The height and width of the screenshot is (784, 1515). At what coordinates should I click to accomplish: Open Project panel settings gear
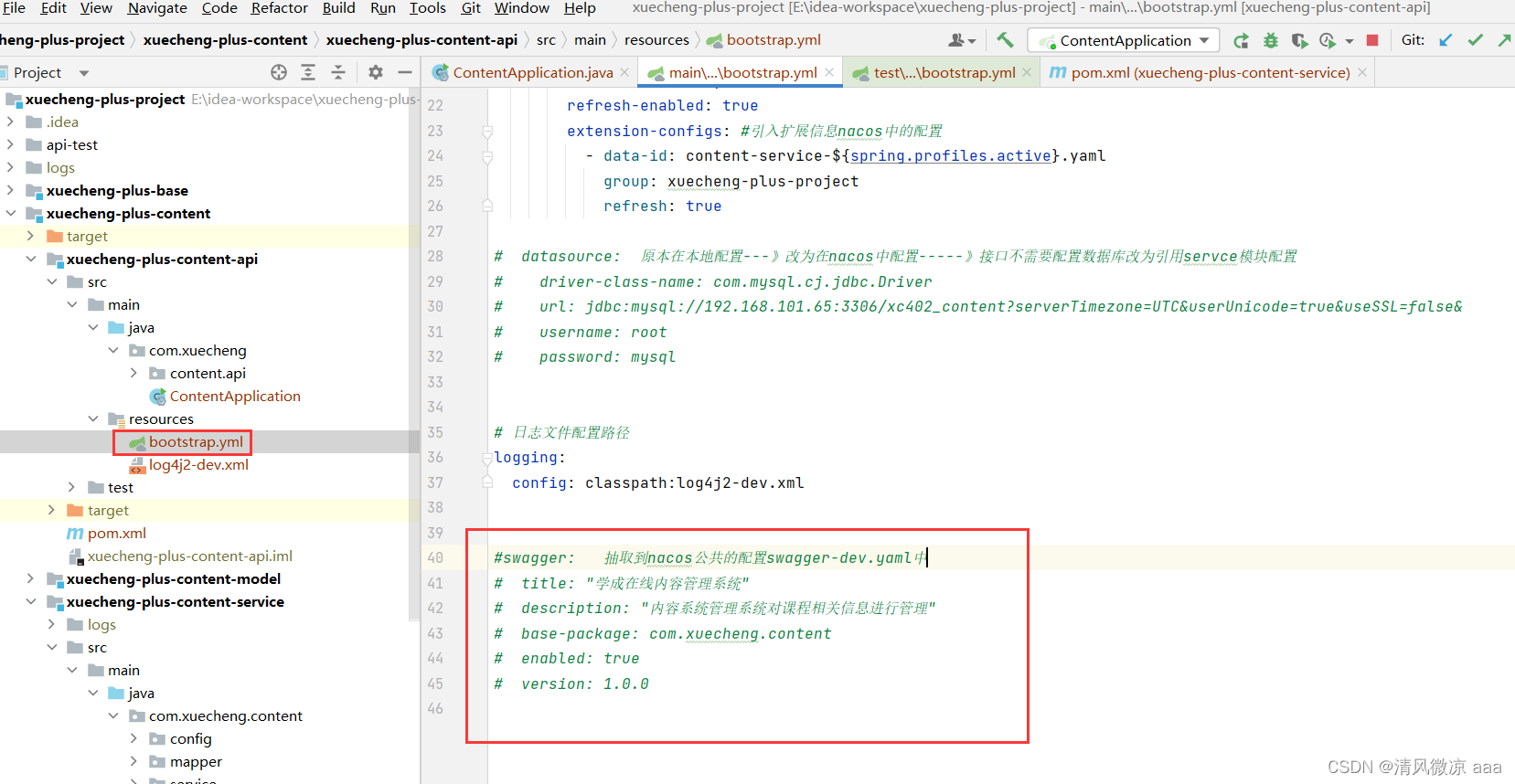[x=376, y=72]
